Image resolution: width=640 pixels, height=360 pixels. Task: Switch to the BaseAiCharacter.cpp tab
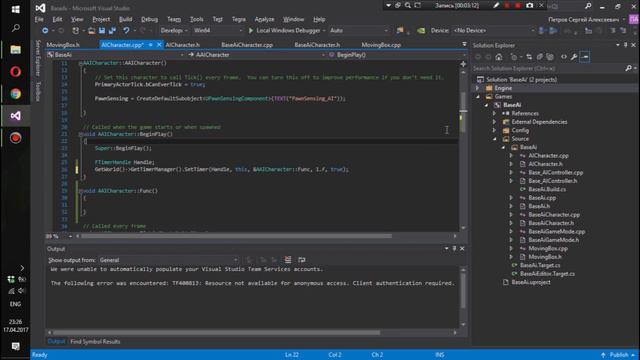(247, 45)
